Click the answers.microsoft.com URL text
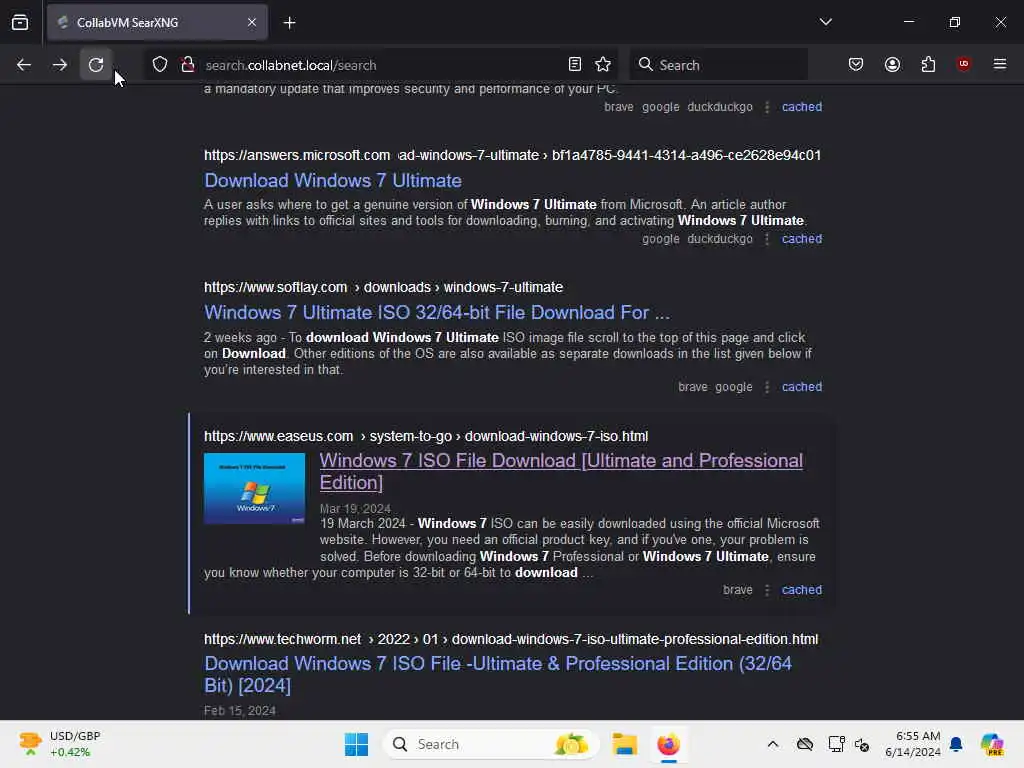The image size is (1024, 768). coord(297,155)
